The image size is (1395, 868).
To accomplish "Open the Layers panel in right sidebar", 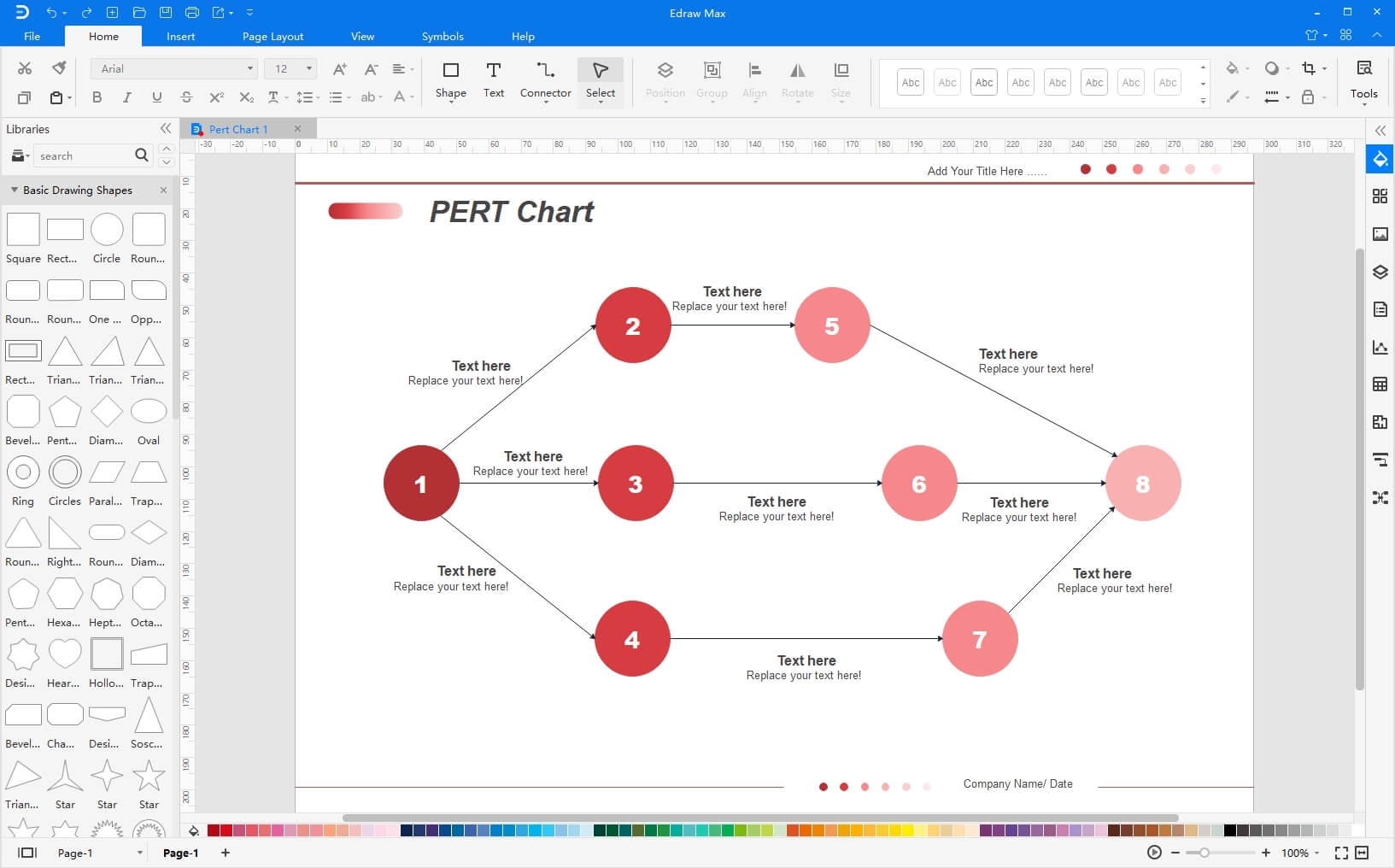I will (1380, 272).
